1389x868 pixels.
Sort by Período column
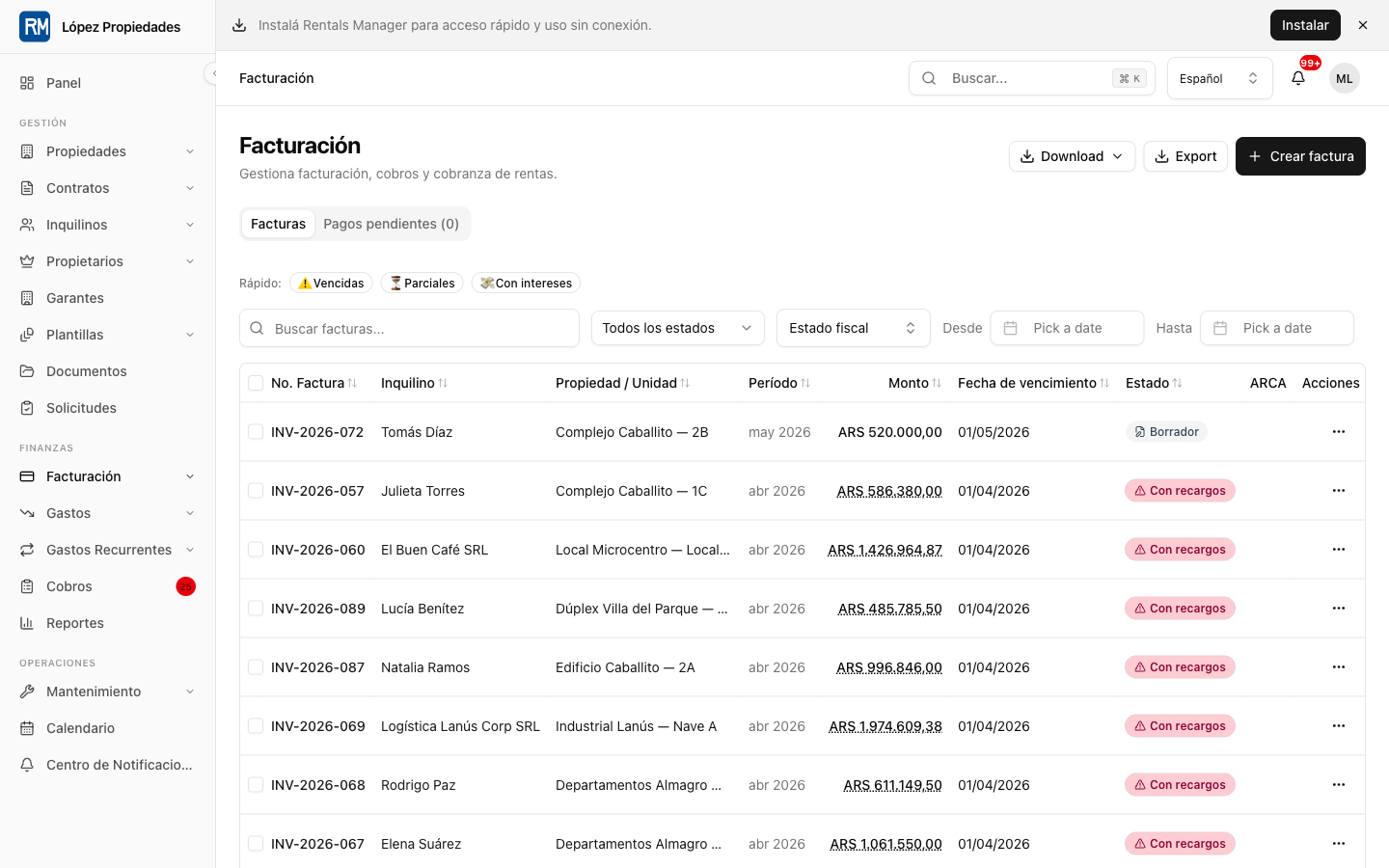coord(779,383)
